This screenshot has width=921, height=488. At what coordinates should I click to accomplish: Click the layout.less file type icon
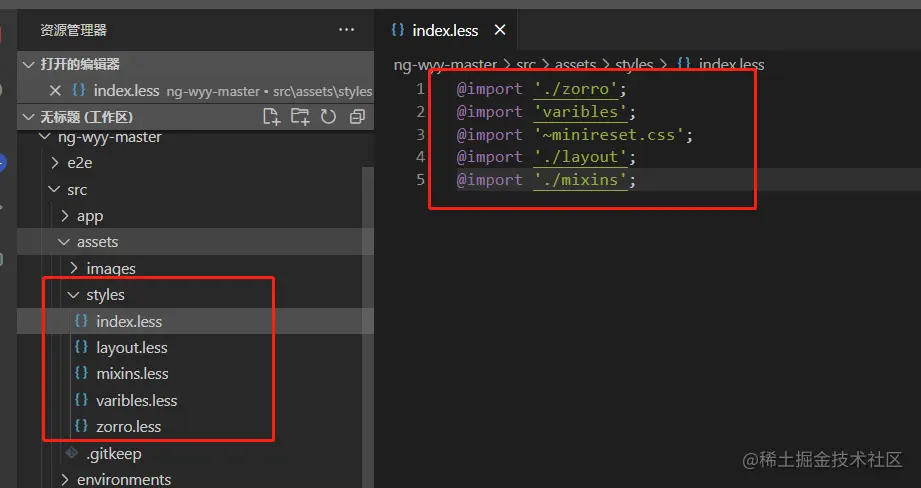[81, 347]
